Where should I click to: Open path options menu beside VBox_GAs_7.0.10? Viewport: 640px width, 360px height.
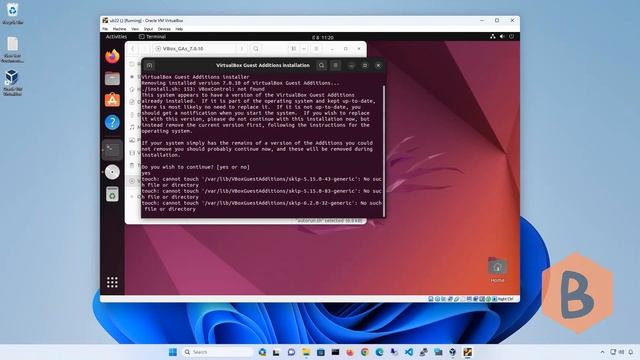(242, 49)
